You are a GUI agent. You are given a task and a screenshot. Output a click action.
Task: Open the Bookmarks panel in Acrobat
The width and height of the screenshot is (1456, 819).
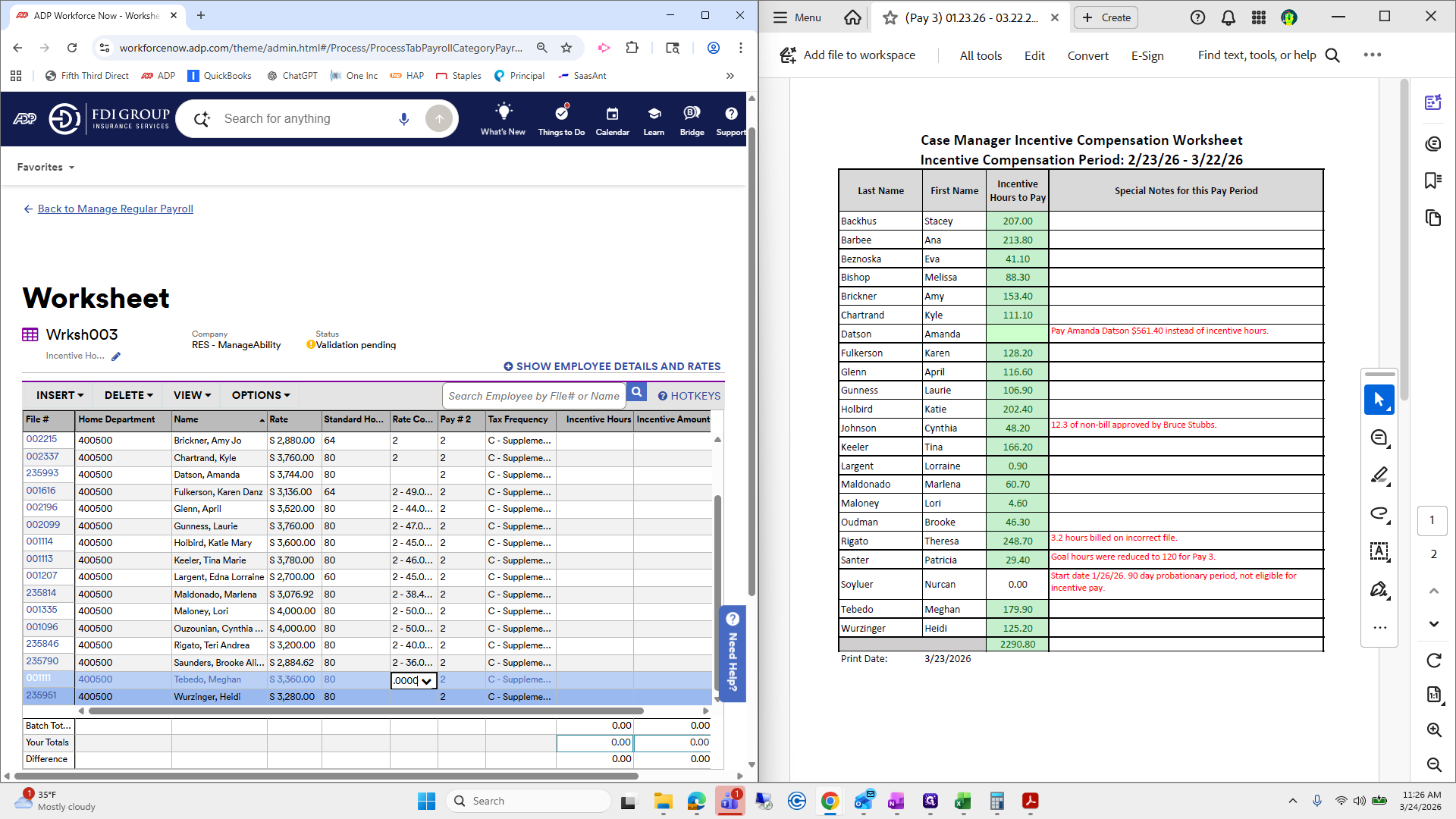click(1433, 180)
